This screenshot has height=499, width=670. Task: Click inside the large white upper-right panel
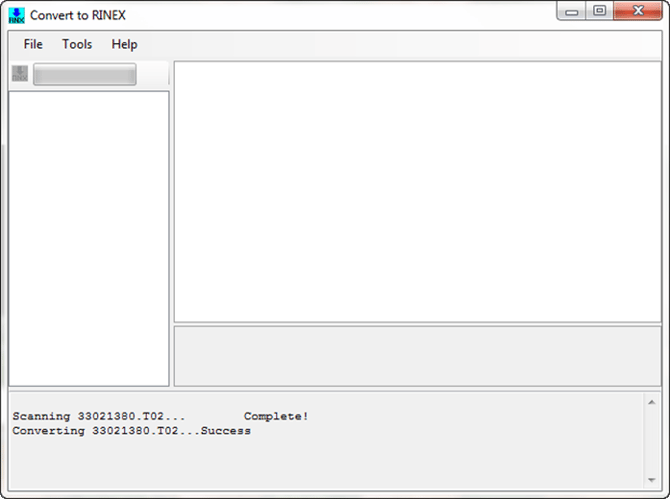click(417, 191)
